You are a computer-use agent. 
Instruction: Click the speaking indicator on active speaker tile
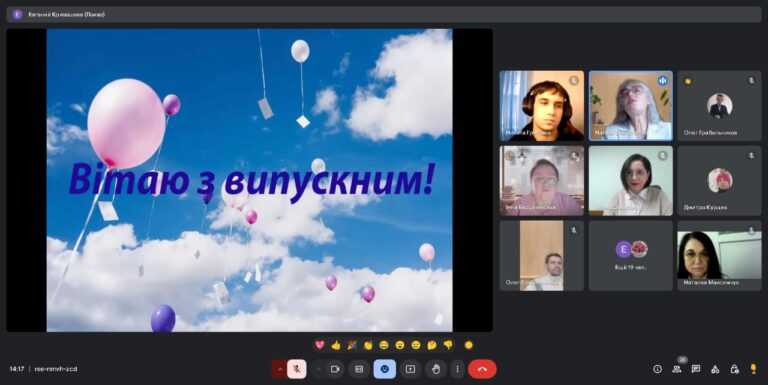pos(663,80)
